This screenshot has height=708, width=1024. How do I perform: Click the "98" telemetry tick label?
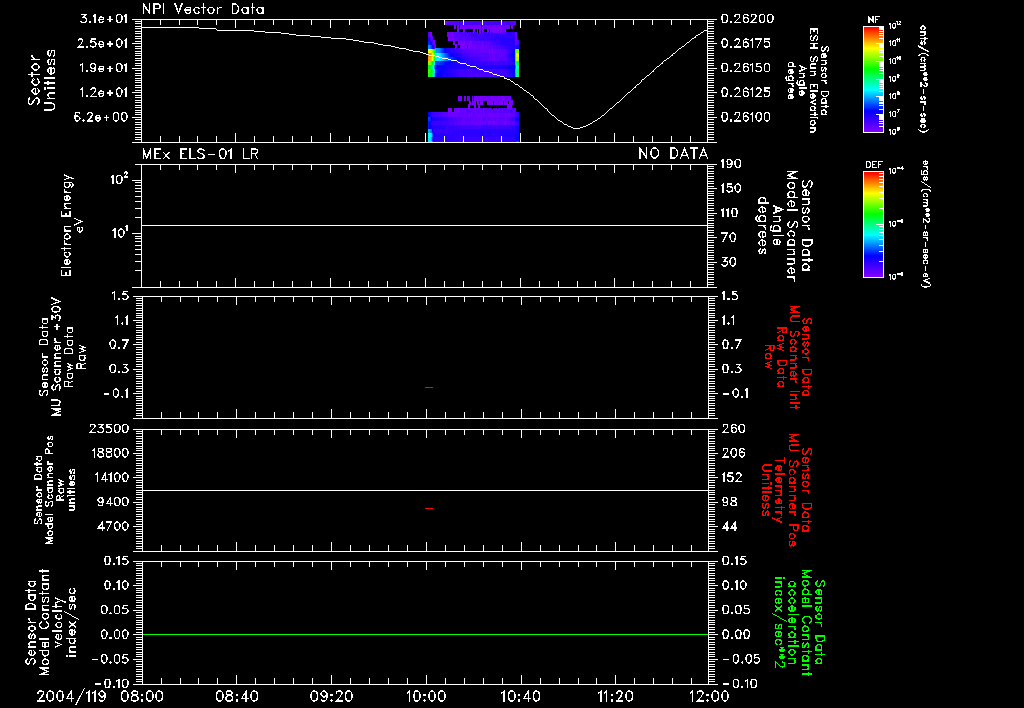729,502
